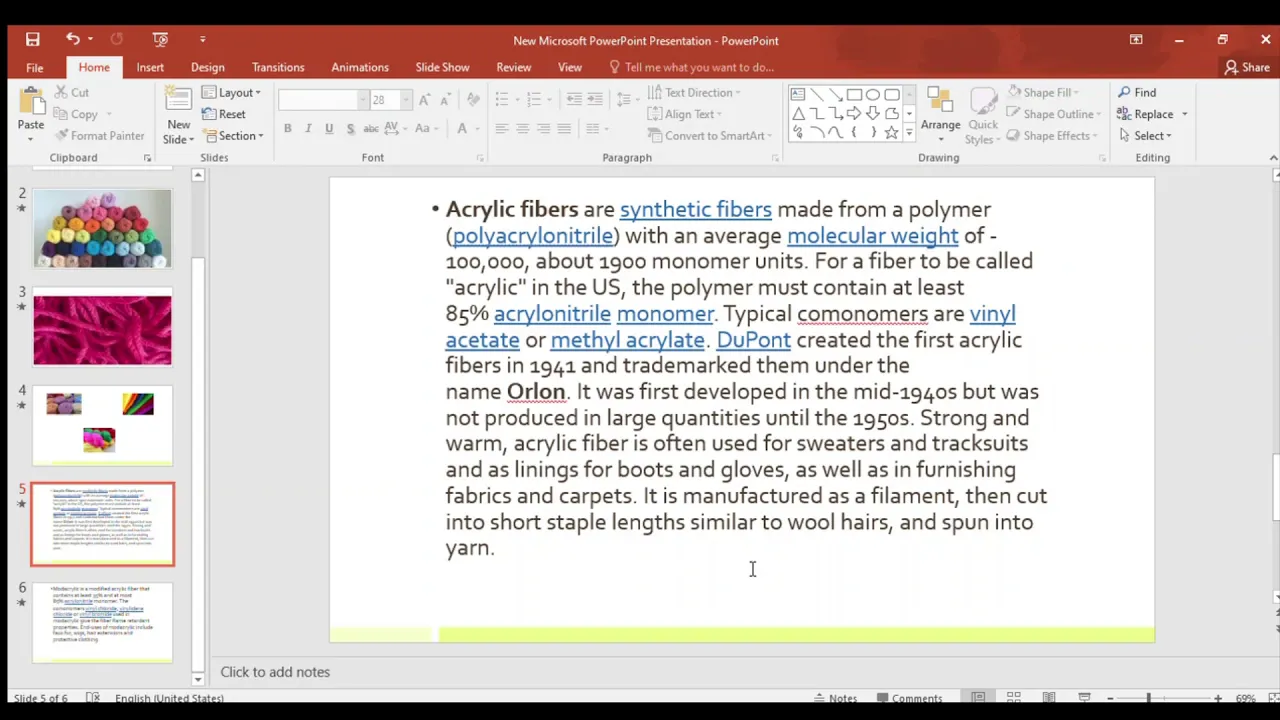1280x720 pixels.
Task: Toggle the Notes pane
Action: point(835,698)
